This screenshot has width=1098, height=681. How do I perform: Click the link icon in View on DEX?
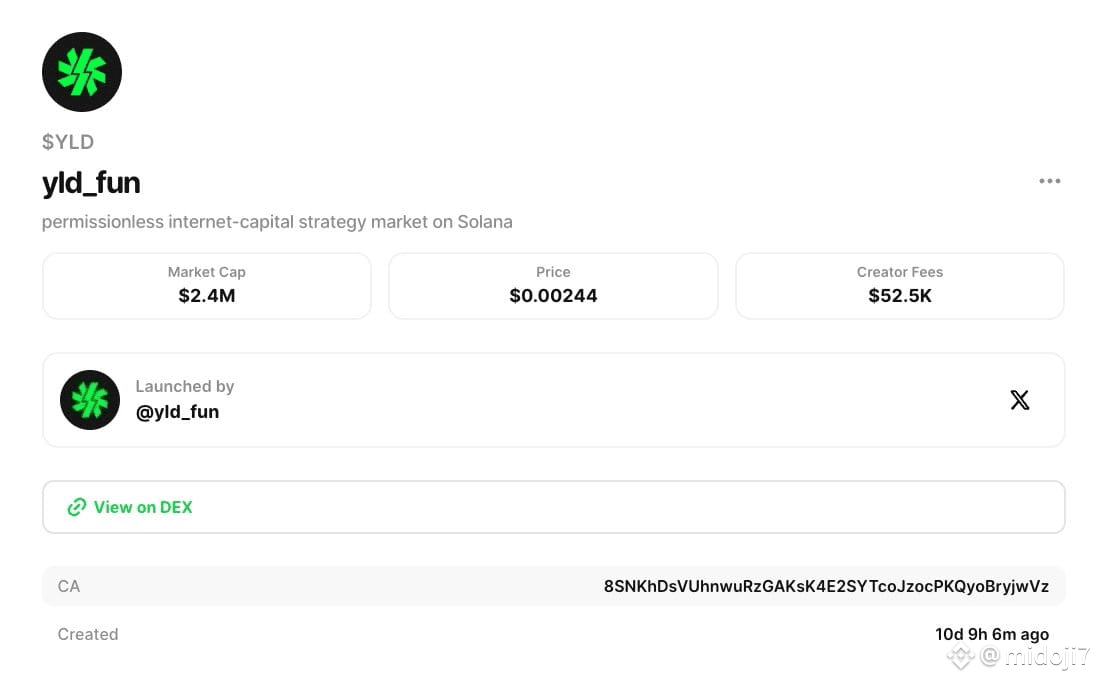click(x=76, y=507)
